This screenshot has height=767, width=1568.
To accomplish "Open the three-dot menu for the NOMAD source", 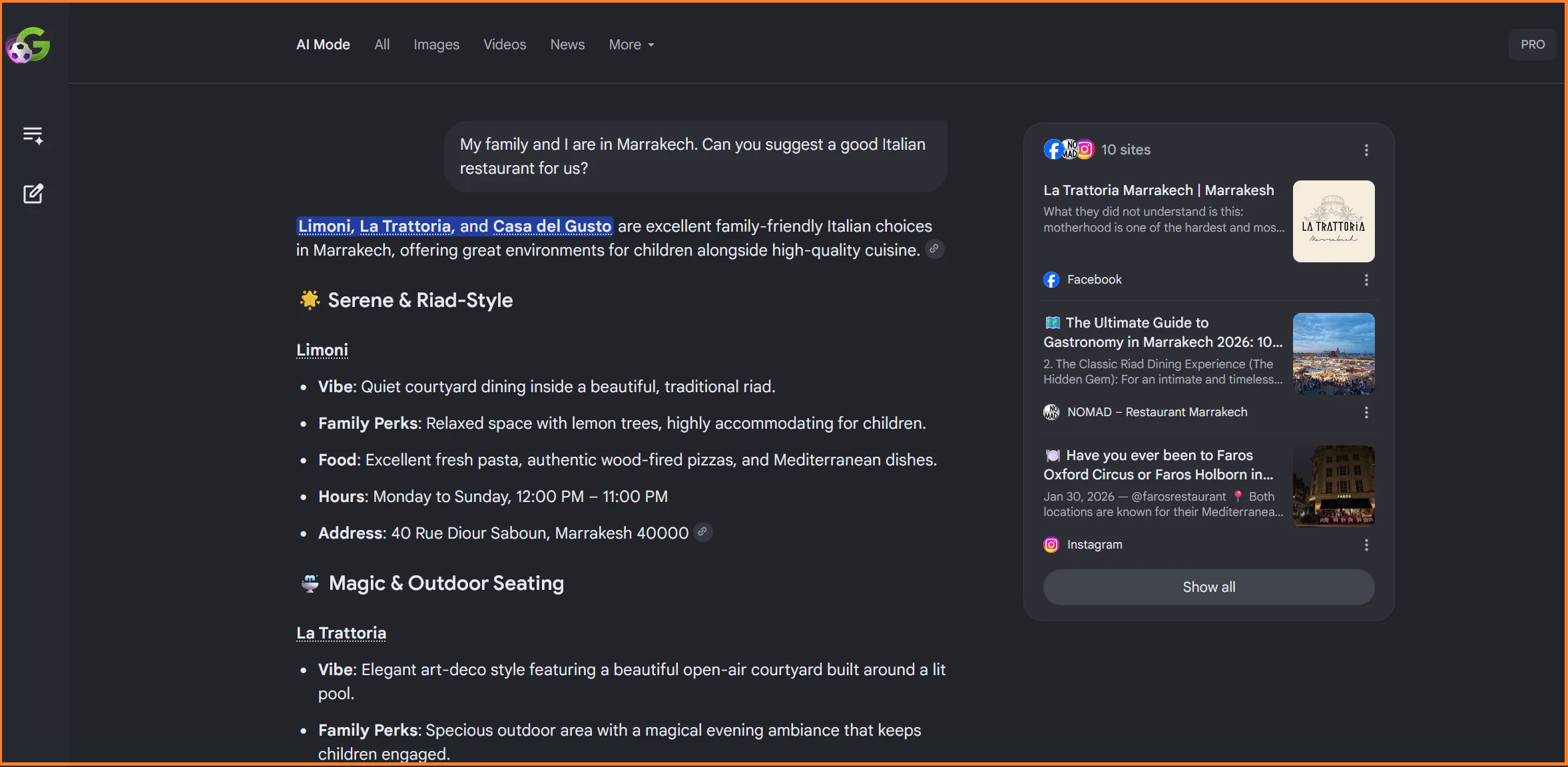I will (1366, 412).
